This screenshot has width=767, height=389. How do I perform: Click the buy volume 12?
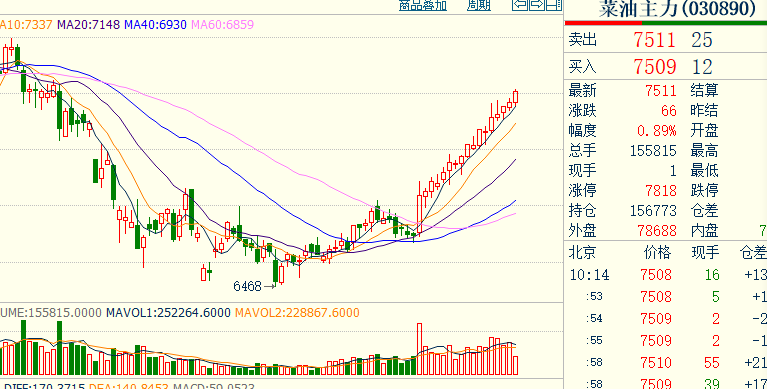coord(702,67)
